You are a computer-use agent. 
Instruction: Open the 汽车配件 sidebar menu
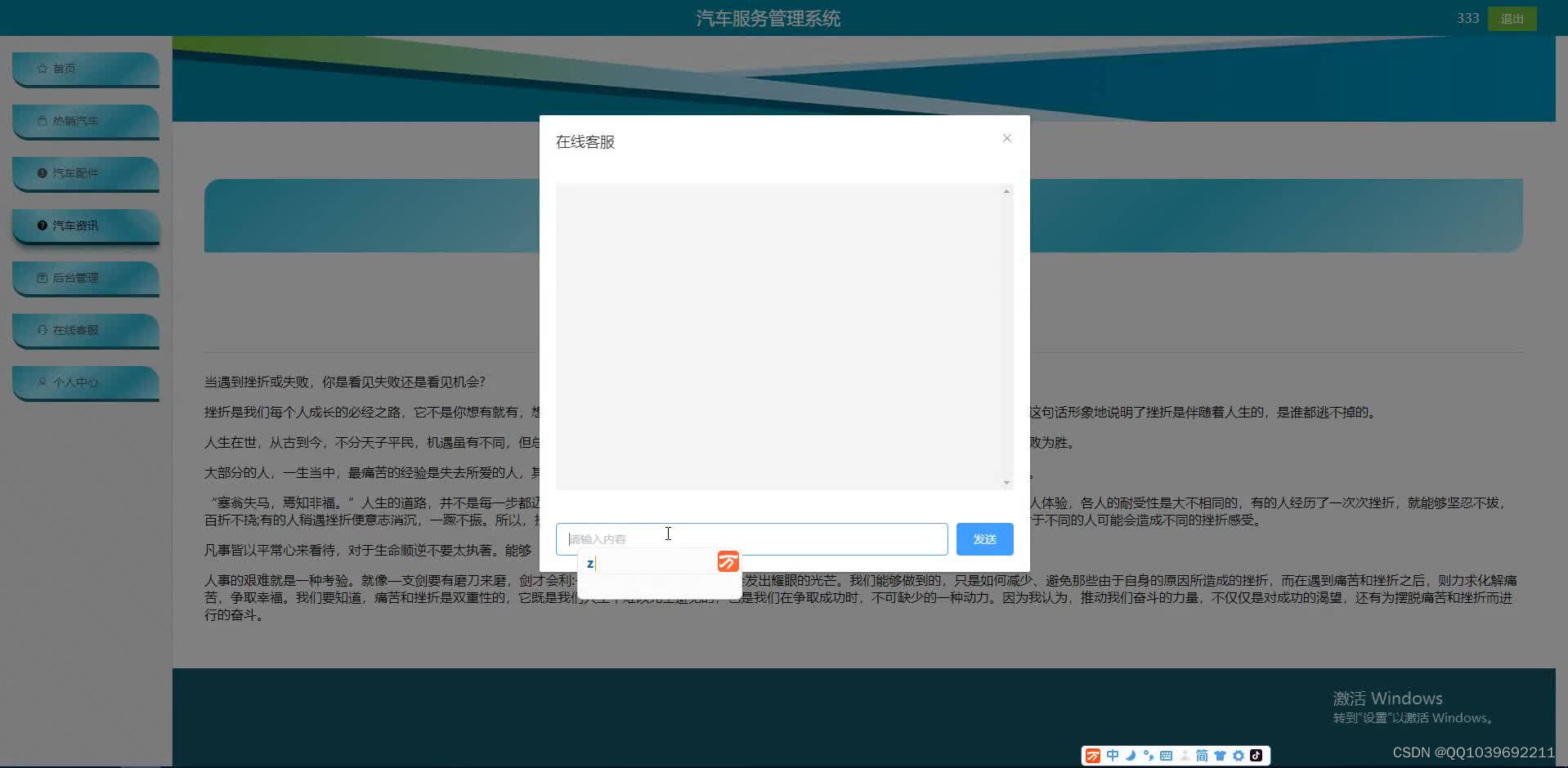[x=86, y=174]
